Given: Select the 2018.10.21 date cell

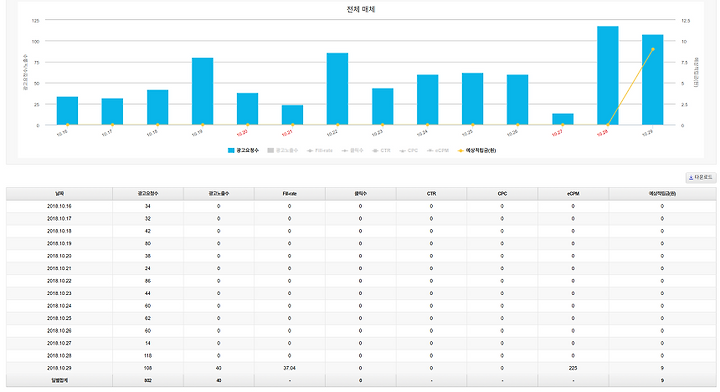Looking at the screenshot, I should pyautogui.click(x=59, y=269).
